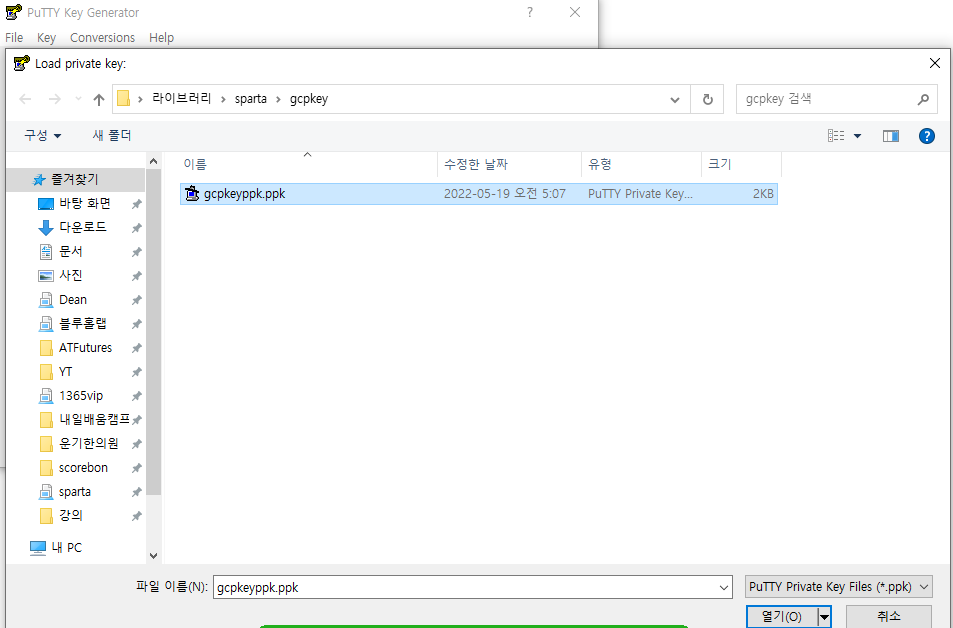
Task: Click the folder icon in address bar
Action: point(123,98)
